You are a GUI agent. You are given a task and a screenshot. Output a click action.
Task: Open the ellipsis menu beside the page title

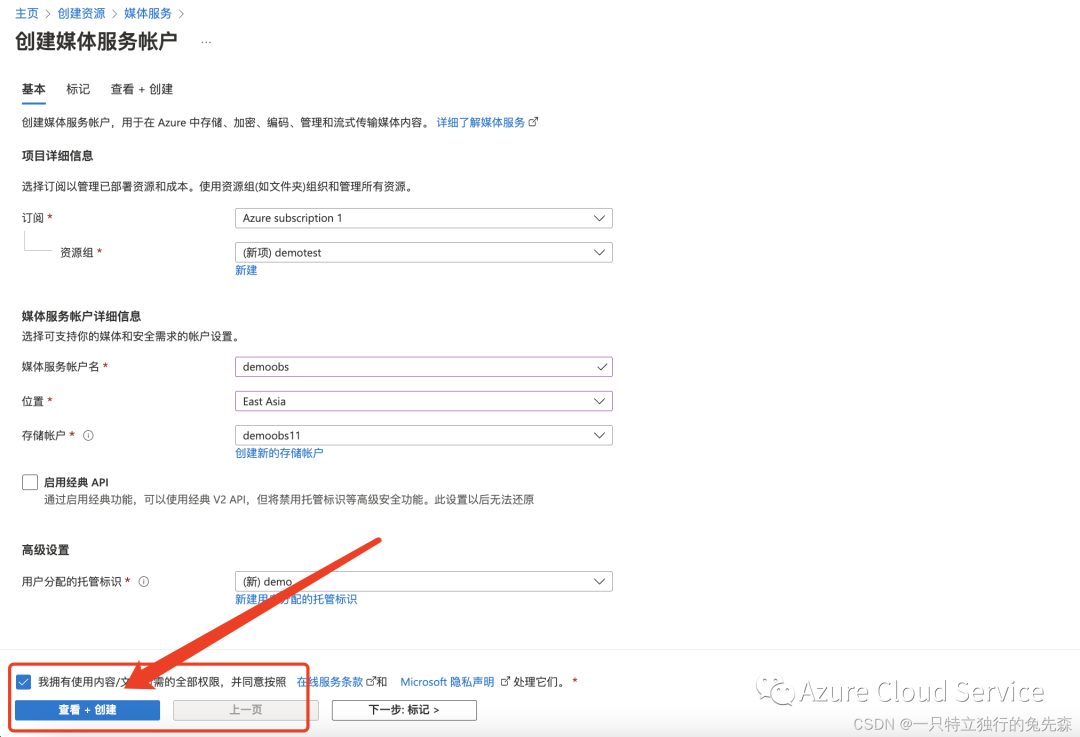[206, 42]
